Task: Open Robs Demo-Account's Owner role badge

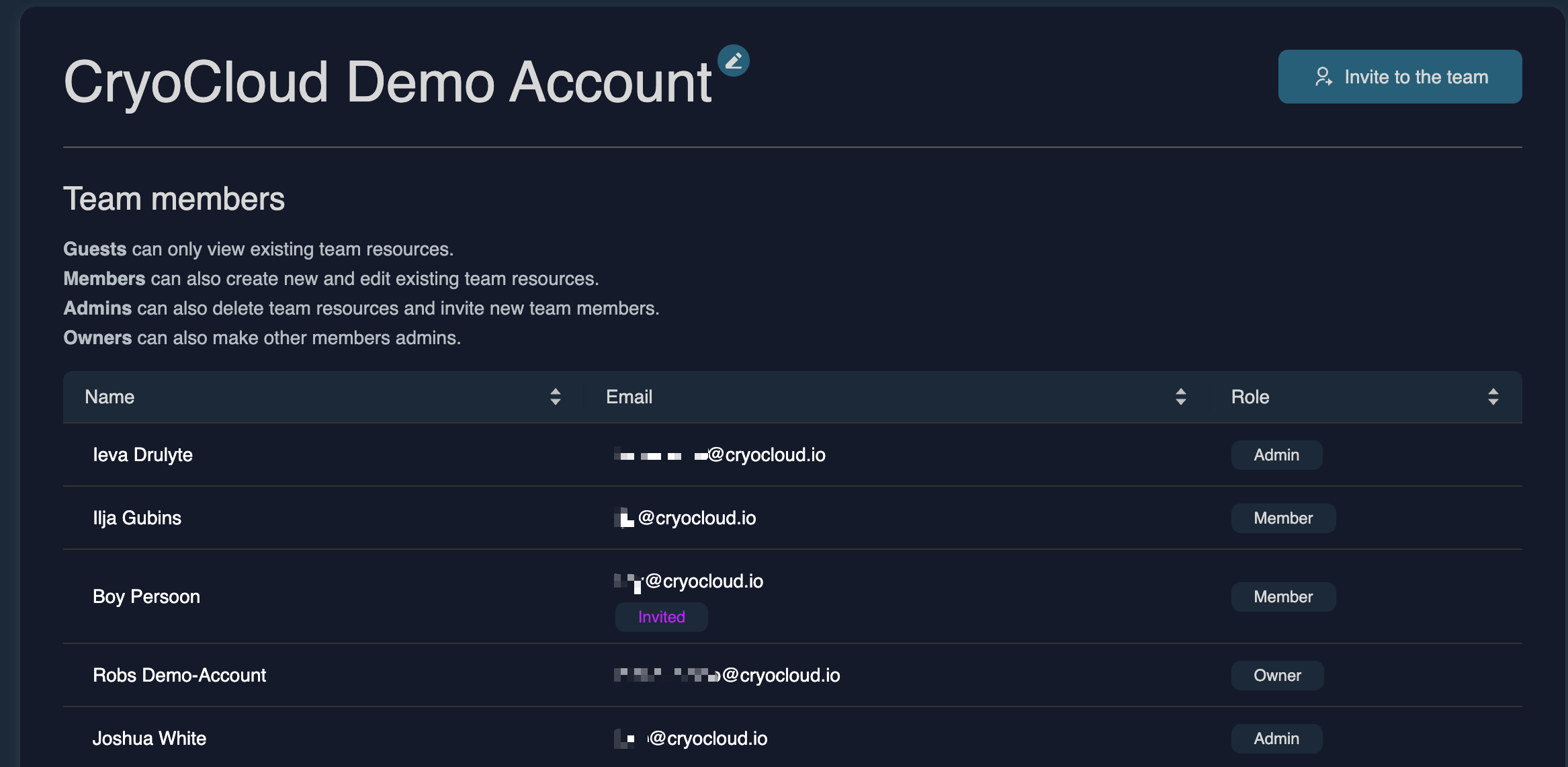Action: (x=1276, y=676)
